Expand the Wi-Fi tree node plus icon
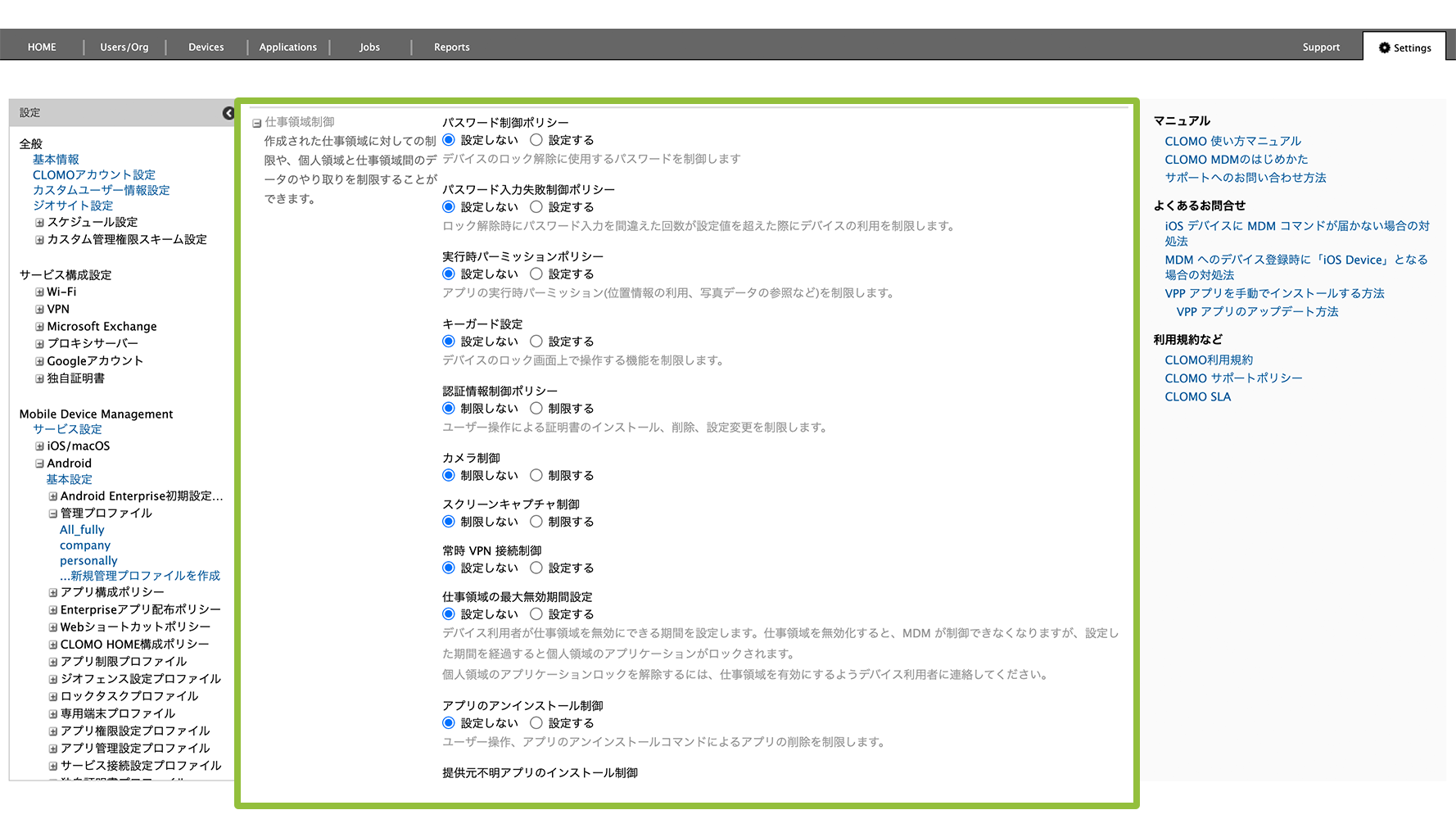Screen dimensions: 1456x819 [39, 292]
